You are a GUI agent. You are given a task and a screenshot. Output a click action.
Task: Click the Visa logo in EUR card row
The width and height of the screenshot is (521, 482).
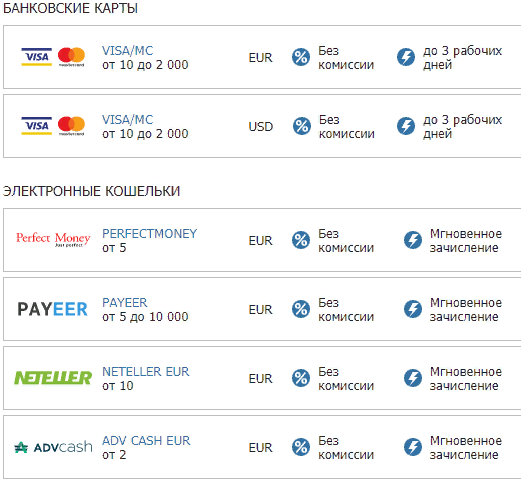(37, 57)
